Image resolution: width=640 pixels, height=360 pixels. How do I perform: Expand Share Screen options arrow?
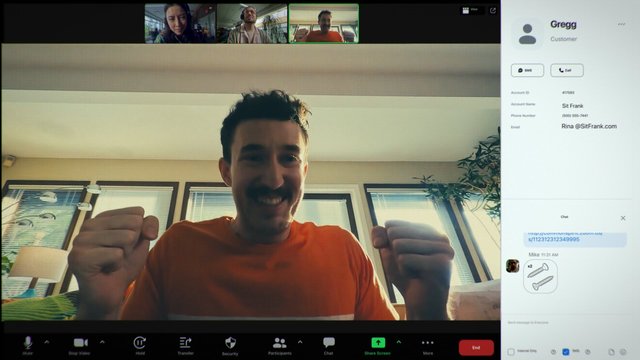pyautogui.click(x=399, y=342)
